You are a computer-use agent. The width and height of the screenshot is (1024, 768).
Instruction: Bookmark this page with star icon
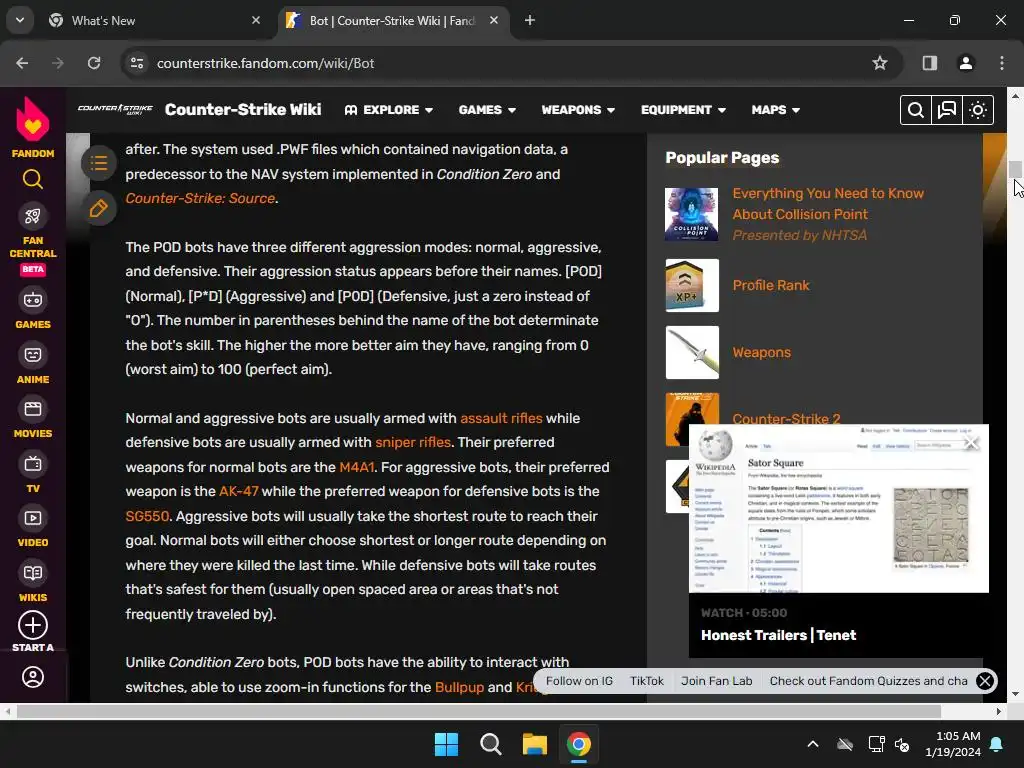click(x=880, y=63)
